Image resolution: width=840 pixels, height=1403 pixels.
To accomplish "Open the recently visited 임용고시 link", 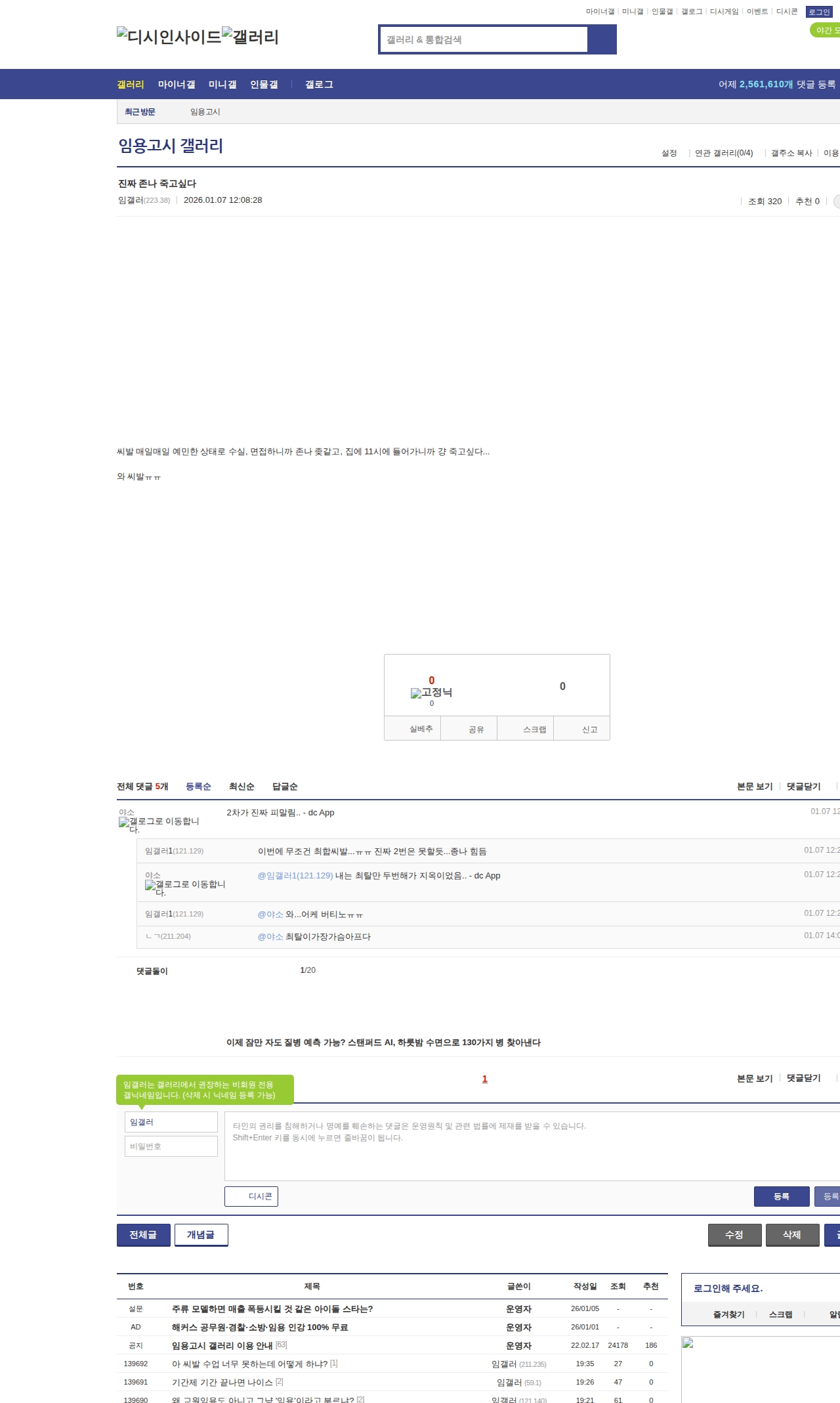I will [205, 112].
